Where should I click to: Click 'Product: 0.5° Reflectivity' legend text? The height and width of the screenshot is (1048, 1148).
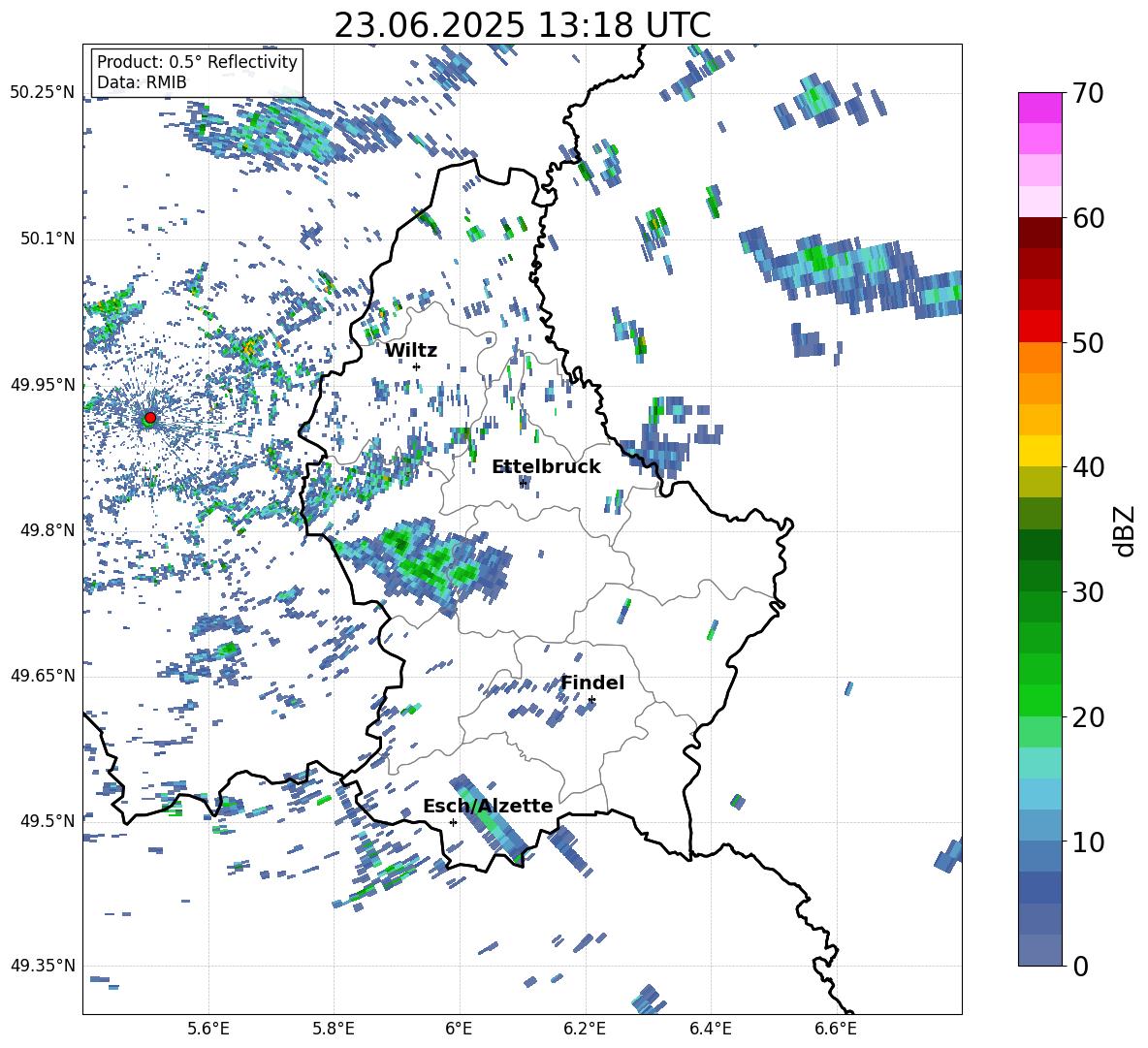197,61
